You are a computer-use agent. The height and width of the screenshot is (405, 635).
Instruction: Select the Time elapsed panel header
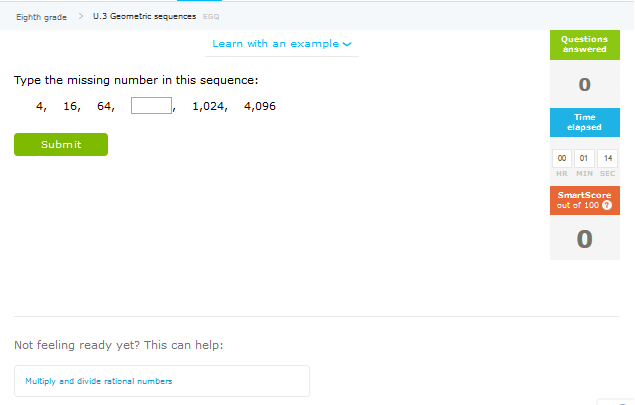point(585,122)
